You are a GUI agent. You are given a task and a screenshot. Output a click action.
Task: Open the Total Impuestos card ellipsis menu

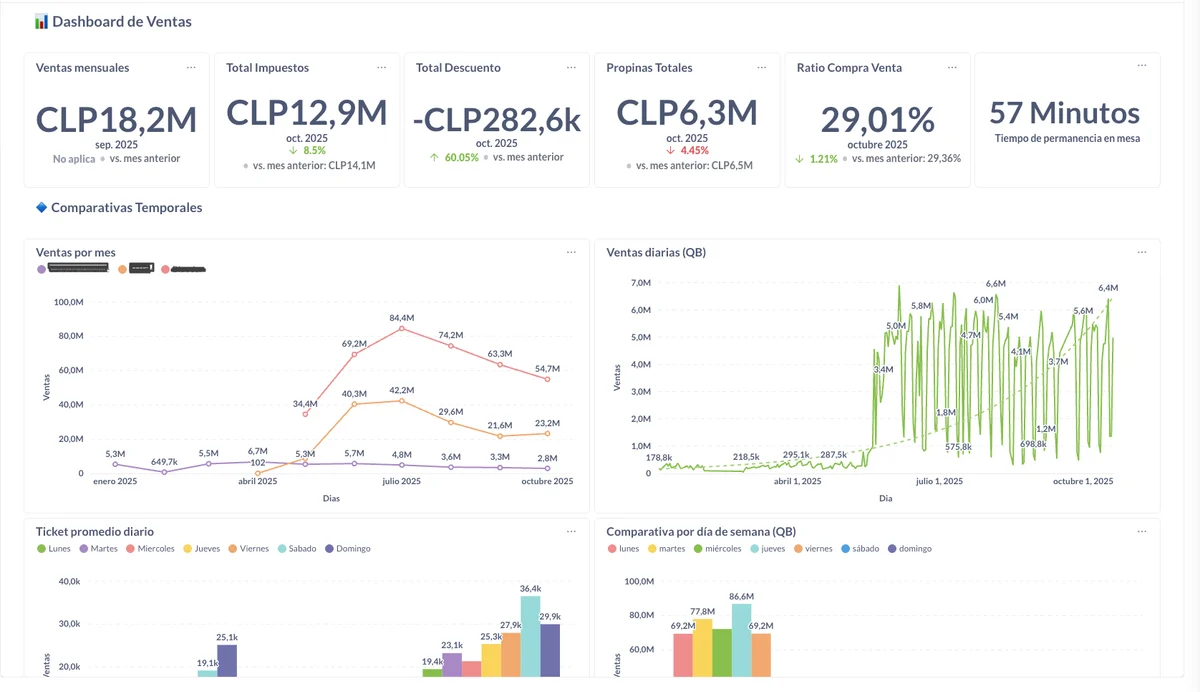coord(381,67)
